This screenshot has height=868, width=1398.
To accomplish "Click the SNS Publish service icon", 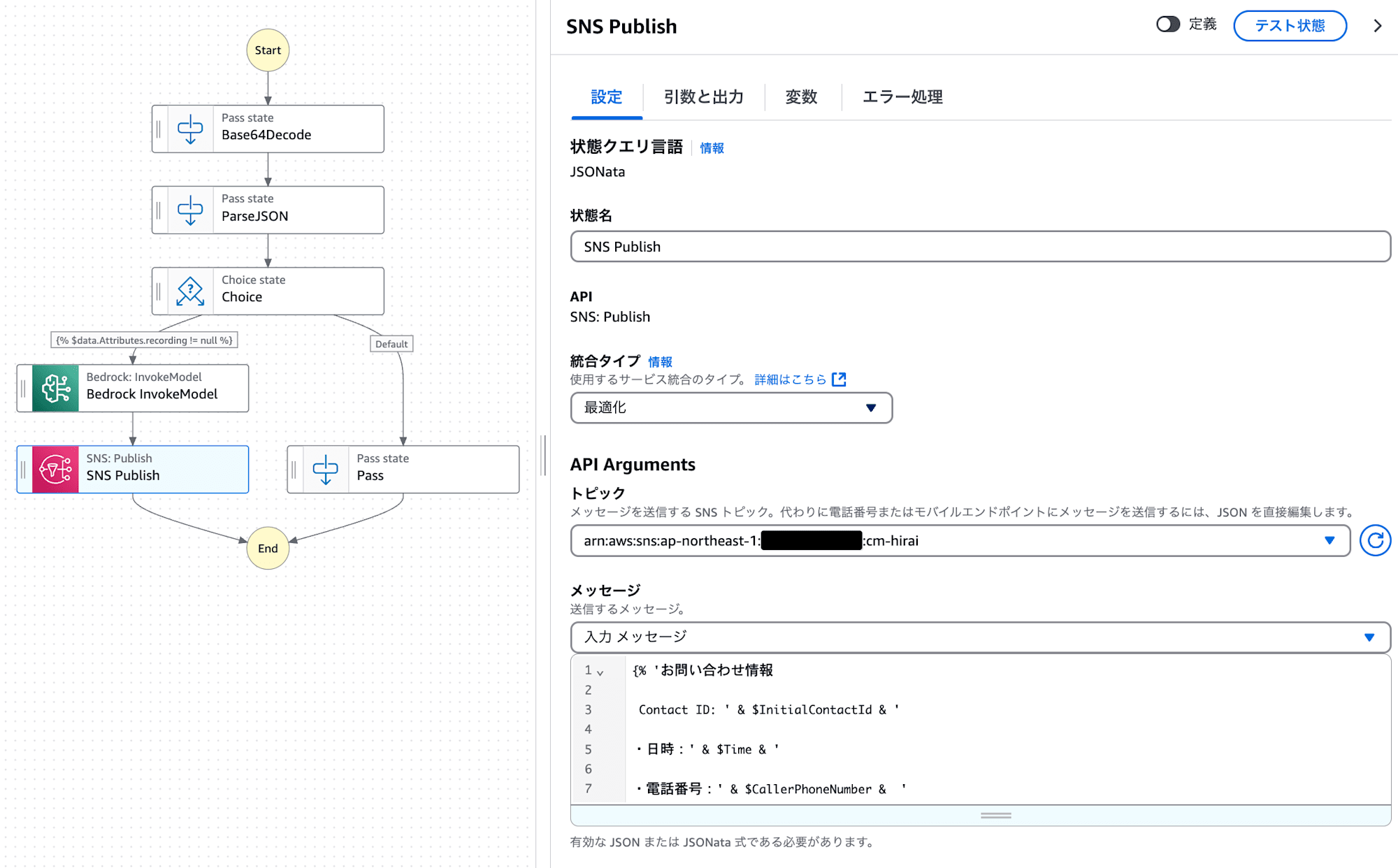I will [55, 470].
